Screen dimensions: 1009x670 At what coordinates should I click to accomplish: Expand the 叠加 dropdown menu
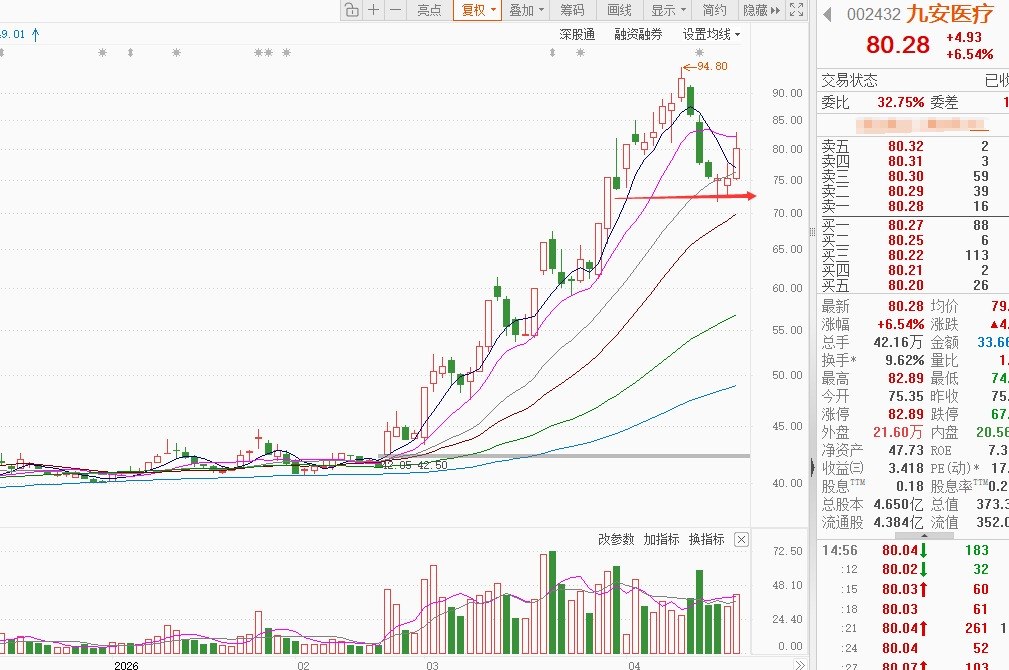click(526, 10)
